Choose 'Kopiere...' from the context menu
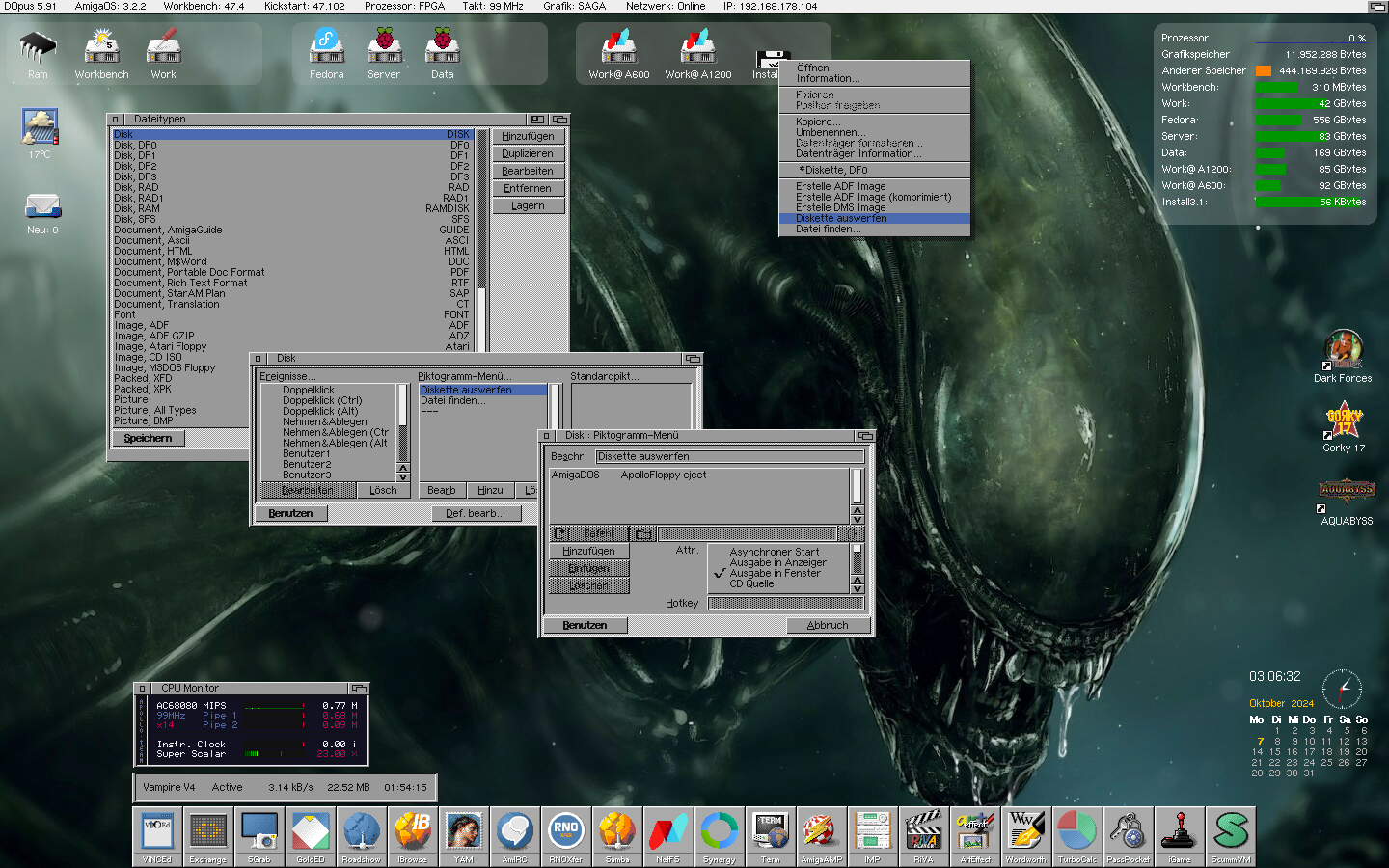The height and width of the screenshot is (868, 1389). pyautogui.click(x=874, y=122)
